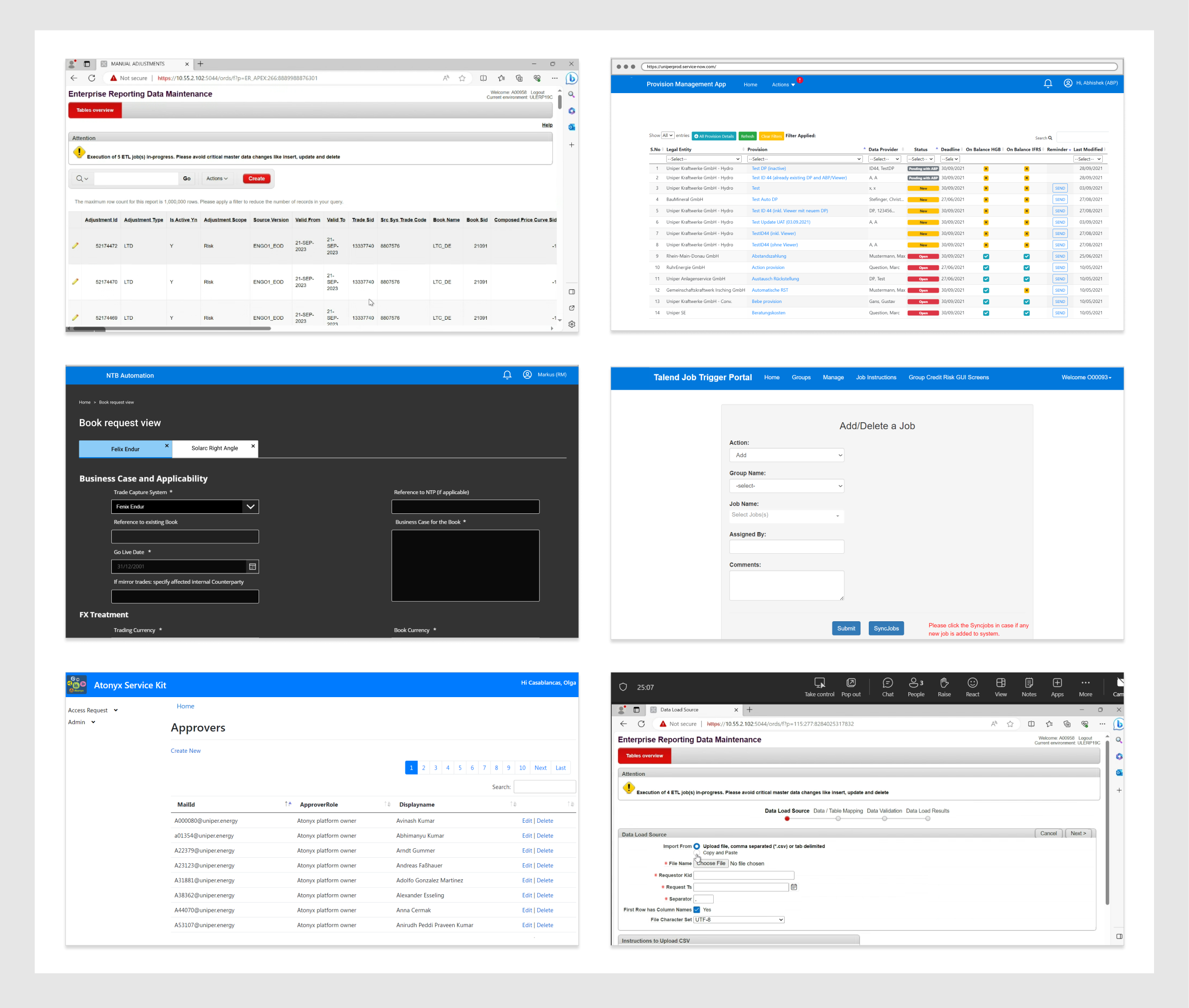Image resolution: width=1189 pixels, height=1008 pixels.
Task: Expand File Character Set UTF-8 dropdown
Action: [738, 919]
